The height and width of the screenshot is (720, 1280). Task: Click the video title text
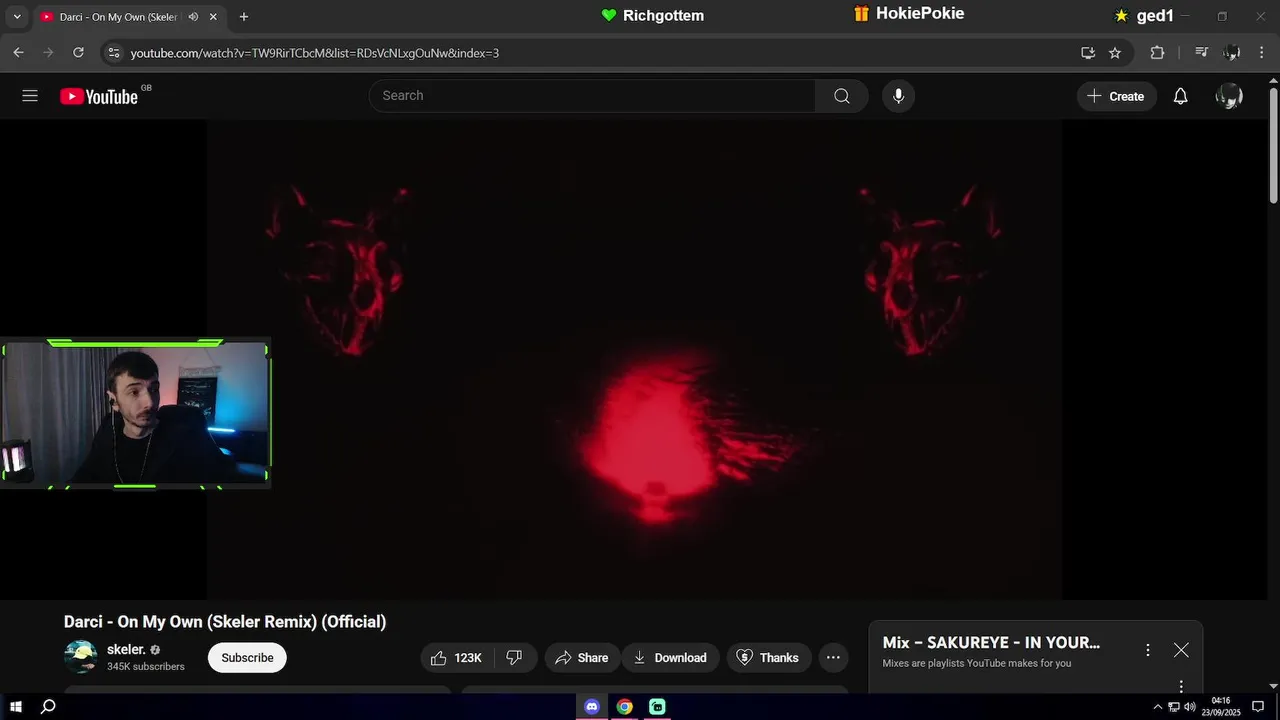coord(225,621)
